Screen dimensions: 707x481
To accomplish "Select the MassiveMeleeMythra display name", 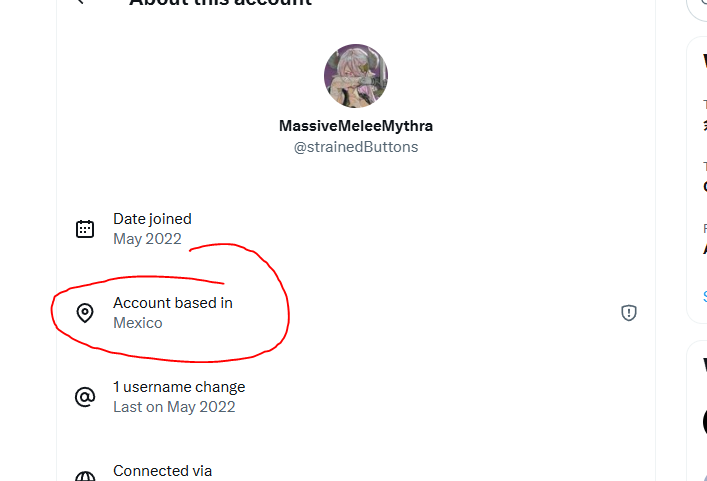I will [356, 126].
